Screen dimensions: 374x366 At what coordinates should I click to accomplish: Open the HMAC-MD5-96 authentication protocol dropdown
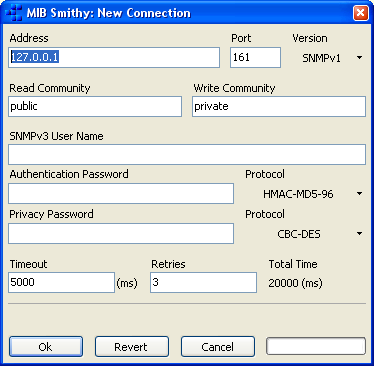pyautogui.click(x=305, y=194)
